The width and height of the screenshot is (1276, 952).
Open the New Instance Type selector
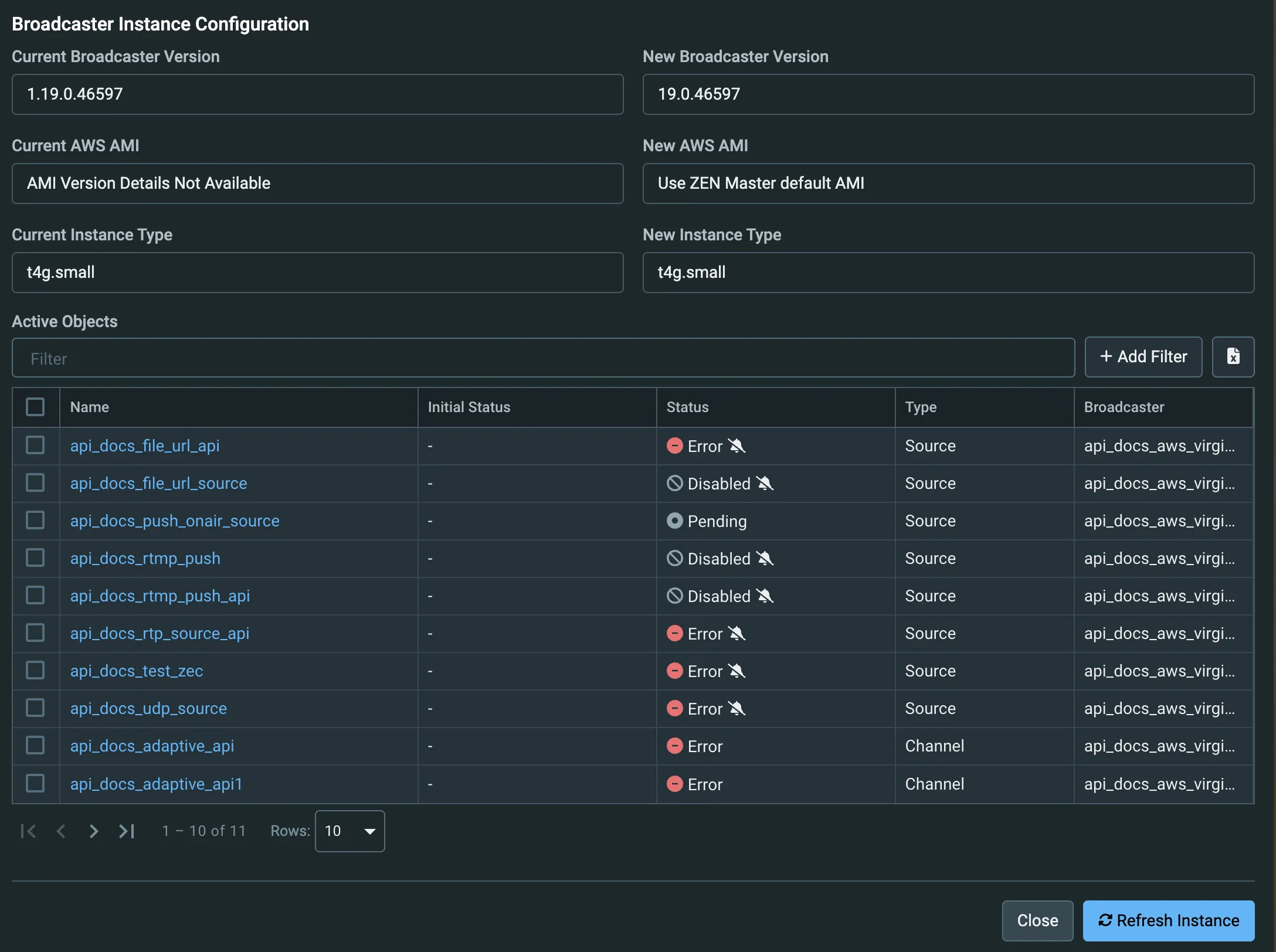click(x=948, y=273)
